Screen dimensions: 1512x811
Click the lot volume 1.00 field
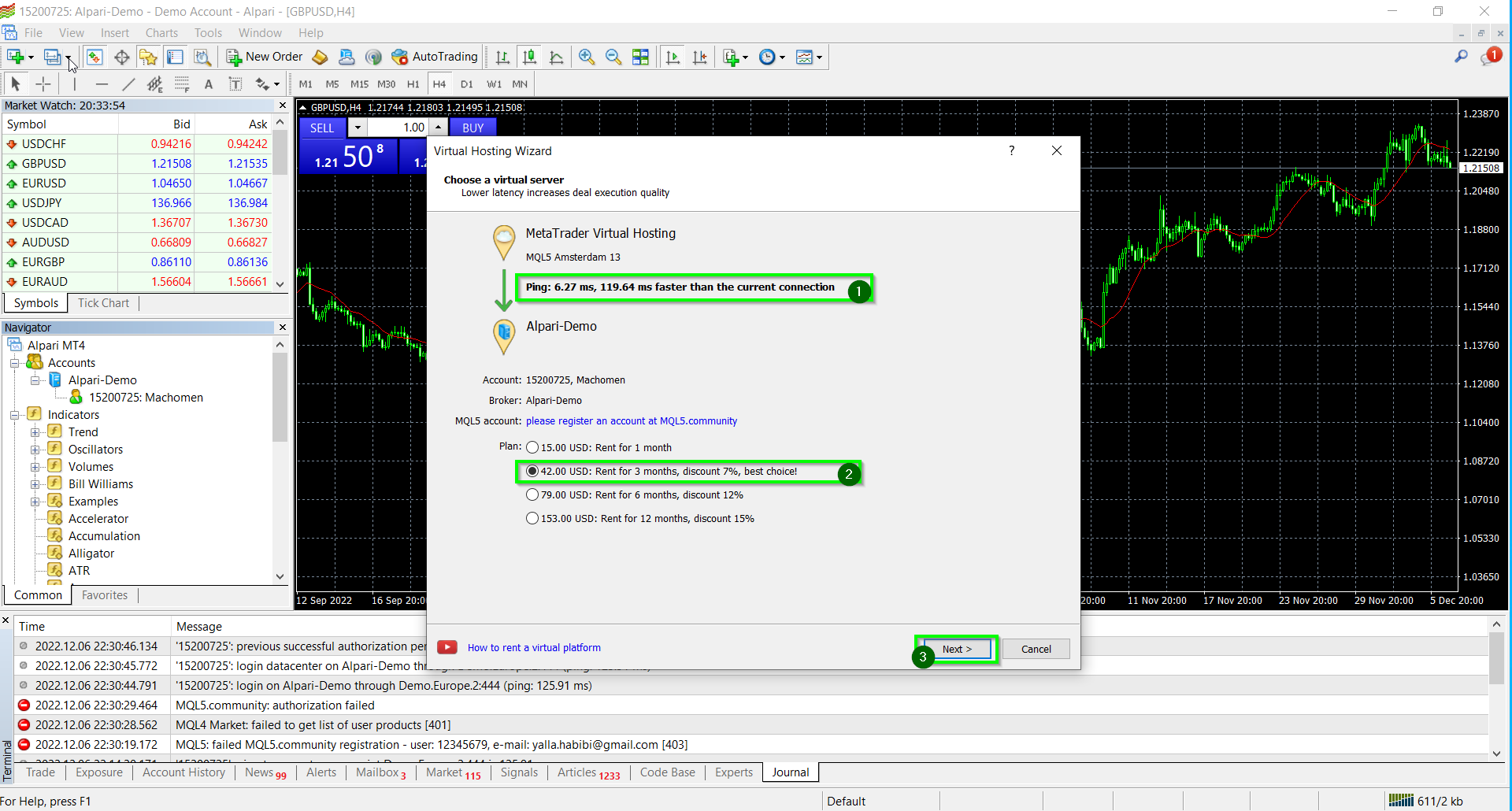pyautogui.click(x=398, y=128)
